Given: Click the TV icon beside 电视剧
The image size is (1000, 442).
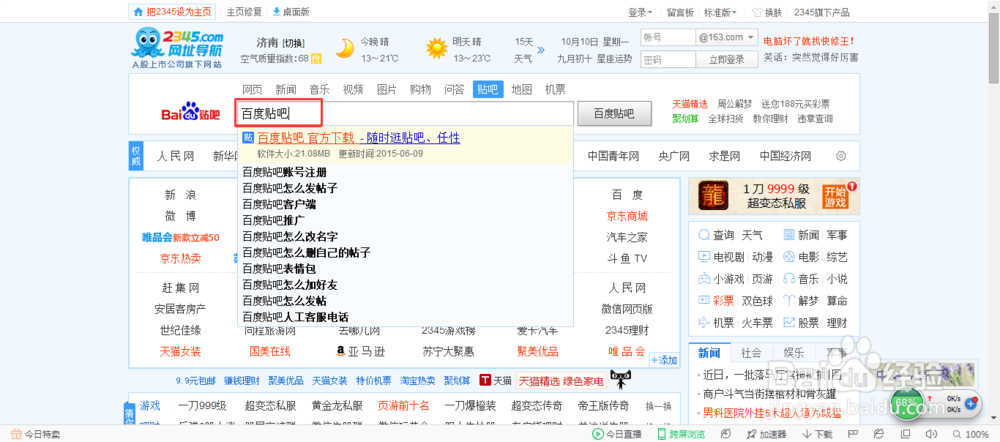Looking at the screenshot, I should coord(703,257).
